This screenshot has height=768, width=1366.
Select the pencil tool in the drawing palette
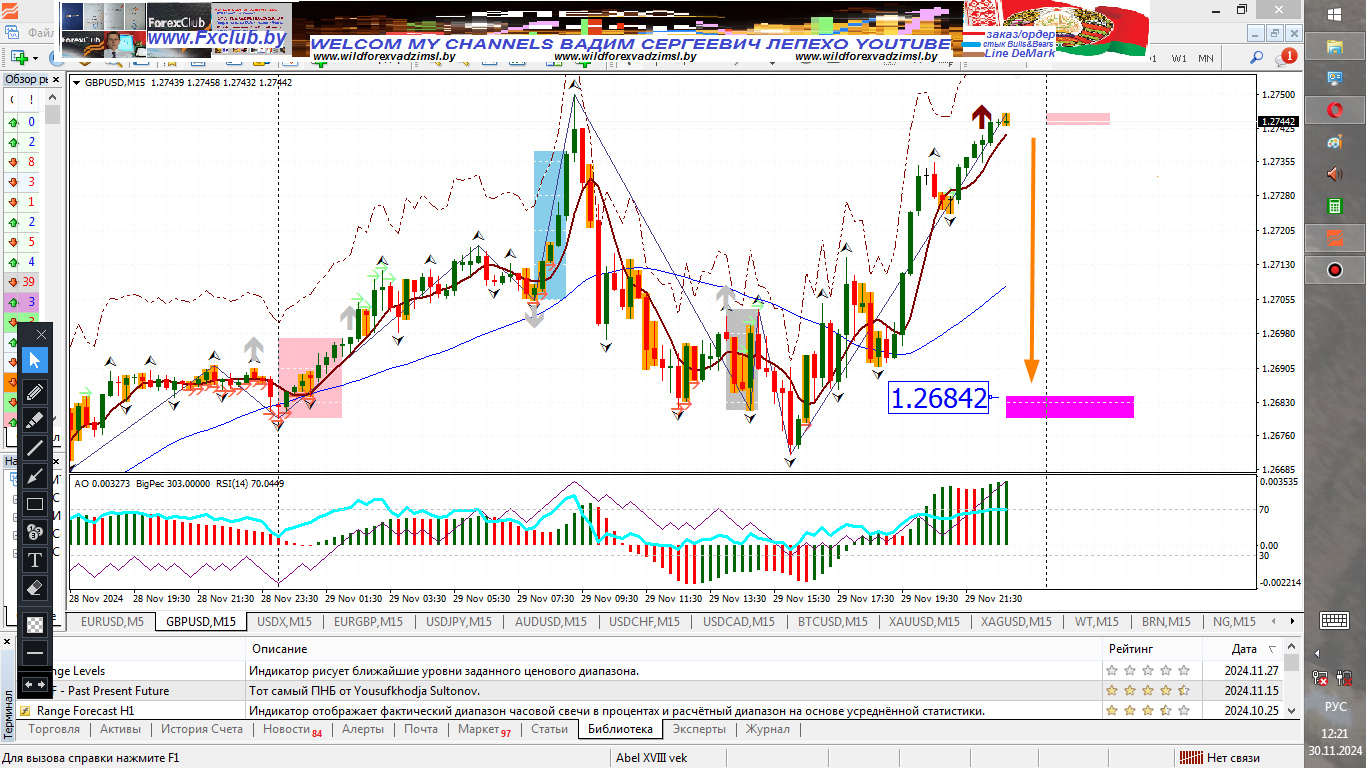tap(35, 391)
